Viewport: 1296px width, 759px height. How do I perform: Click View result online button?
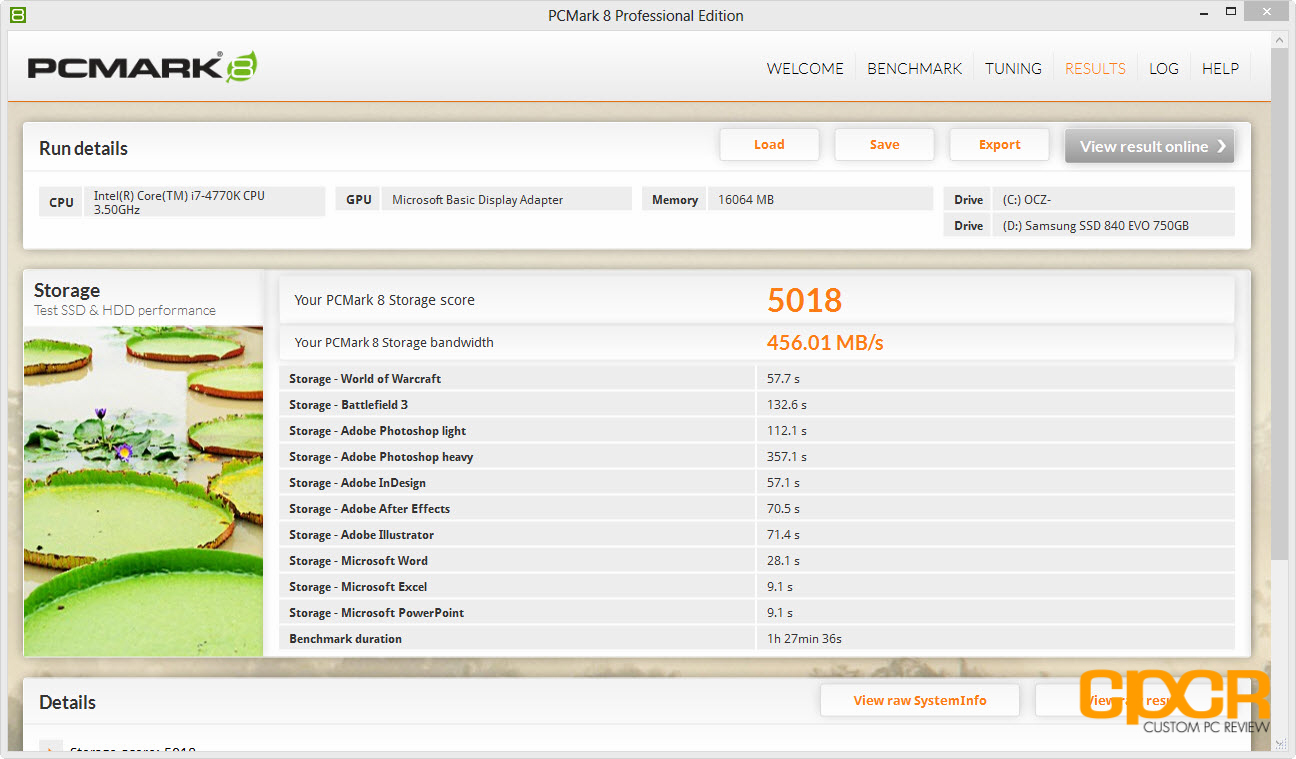click(1149, 146)
